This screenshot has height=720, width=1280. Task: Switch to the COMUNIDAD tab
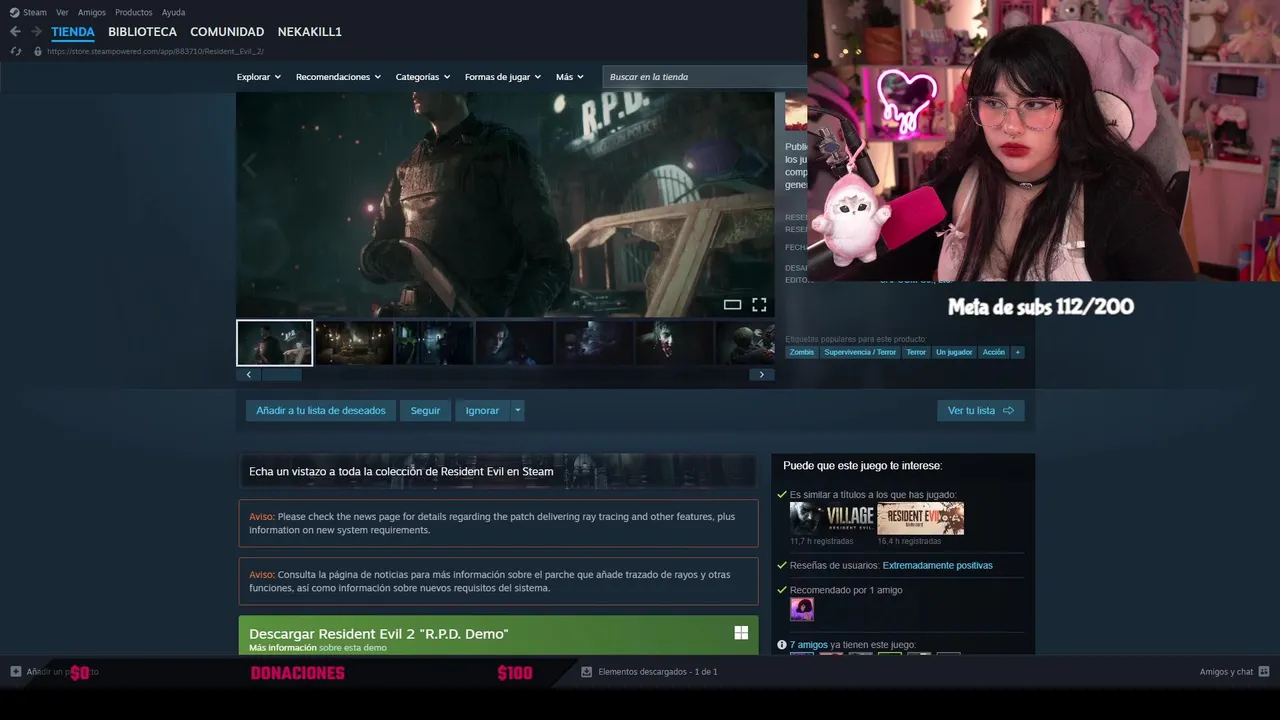tap(227, 32)
